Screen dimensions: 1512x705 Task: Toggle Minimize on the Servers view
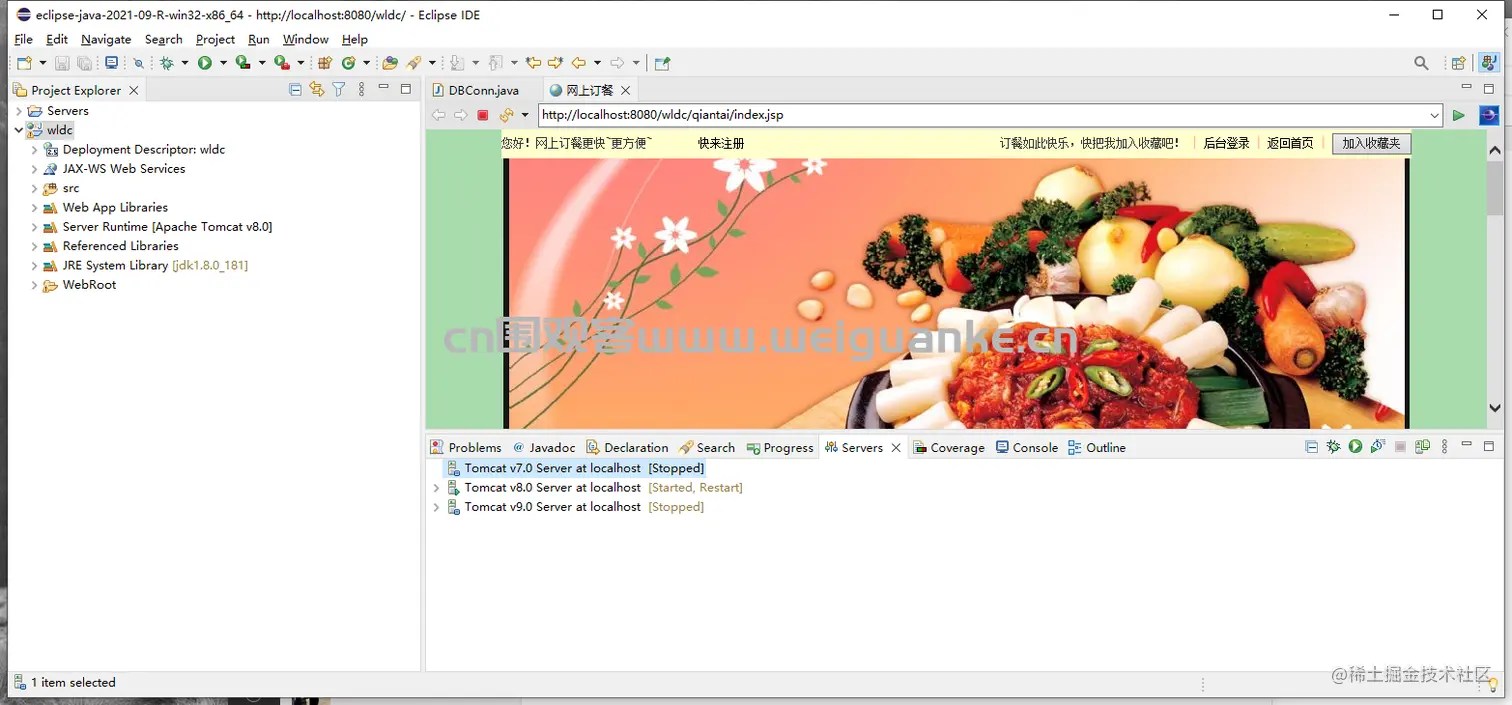coord(1466,446)
